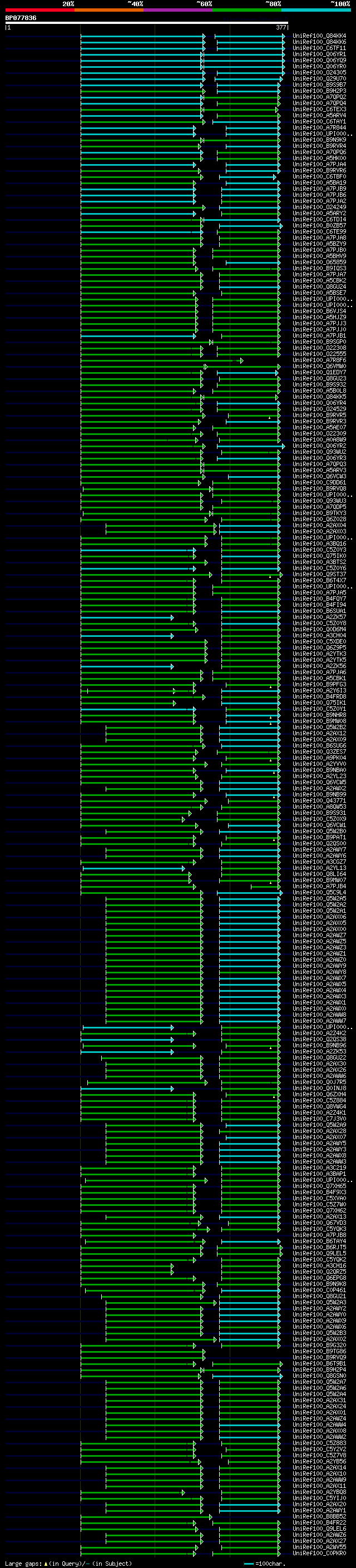Select the UniRef100_B9RVR4 label

tap(319, 146)
